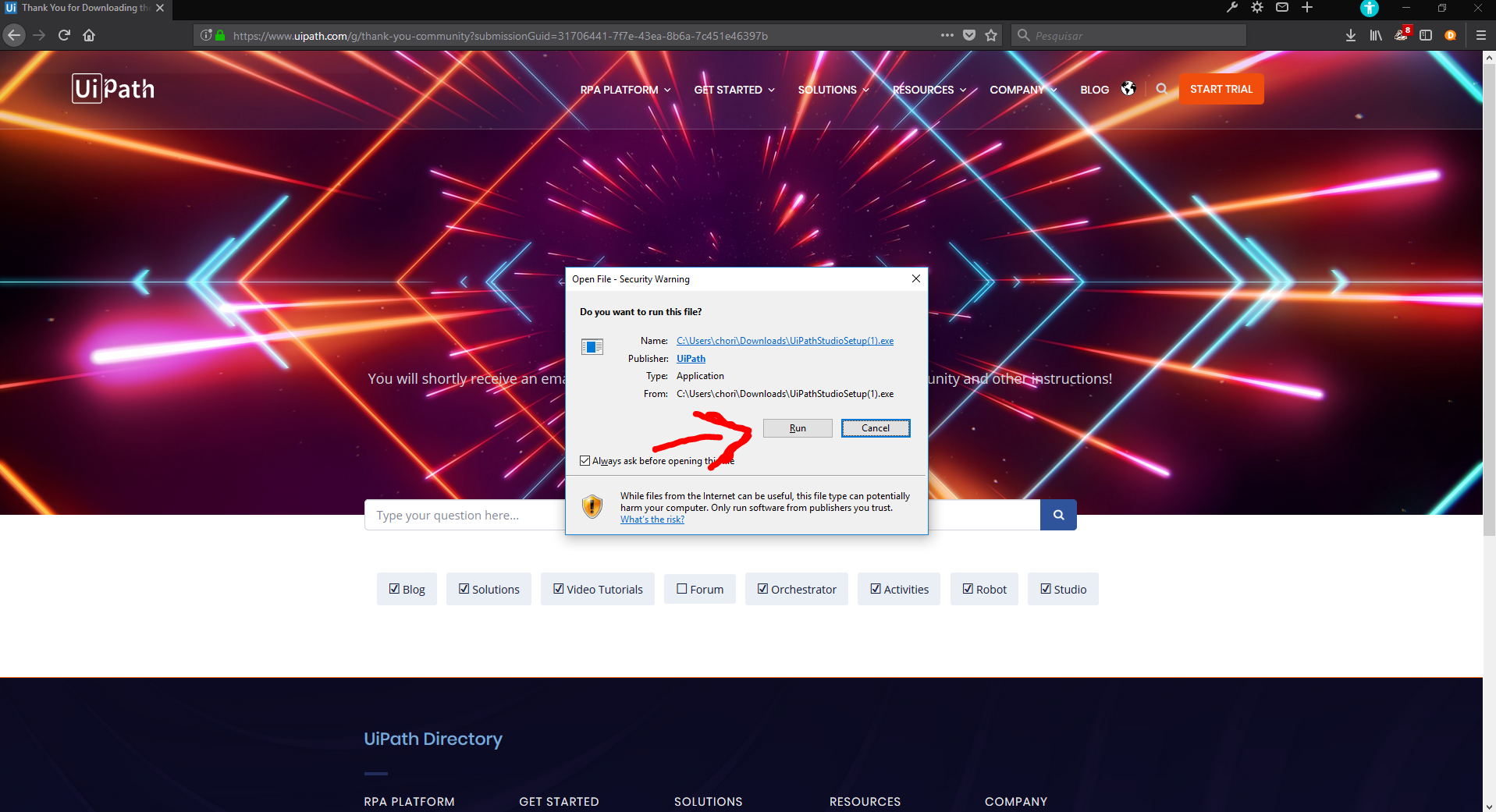Click the browser forward arrow
The image size is (1496, 812).
(39, 35)
